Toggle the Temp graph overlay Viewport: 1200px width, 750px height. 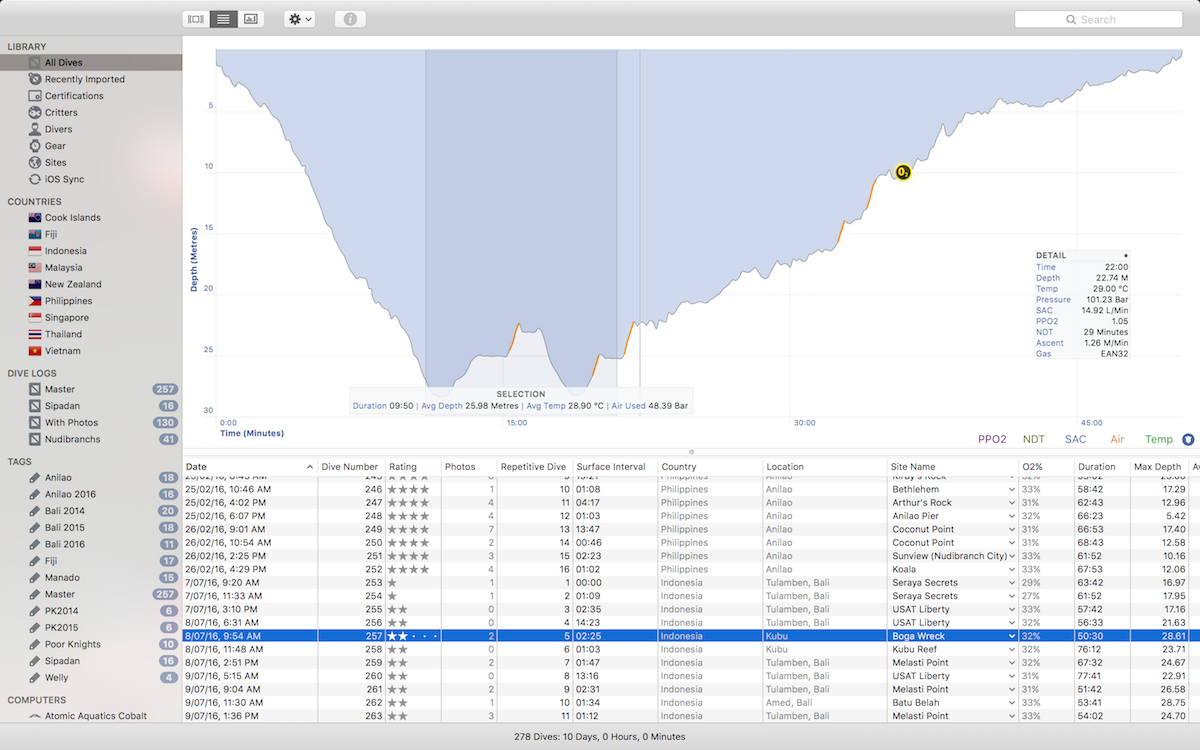pos(1158,439)
